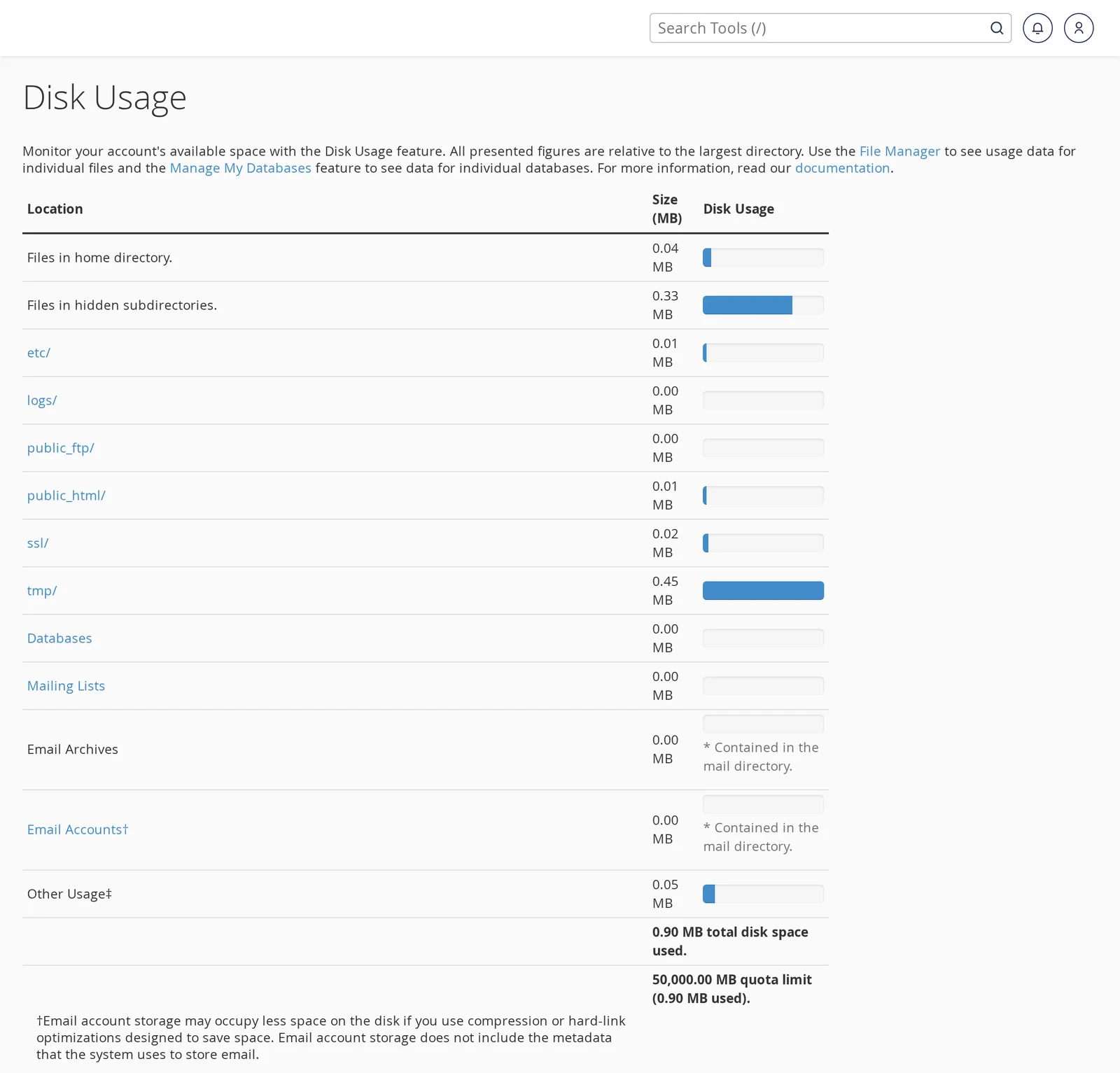Click the Disk Usage column header
The width and height of the screenshot is (1120, 1073).
(738, 209)
